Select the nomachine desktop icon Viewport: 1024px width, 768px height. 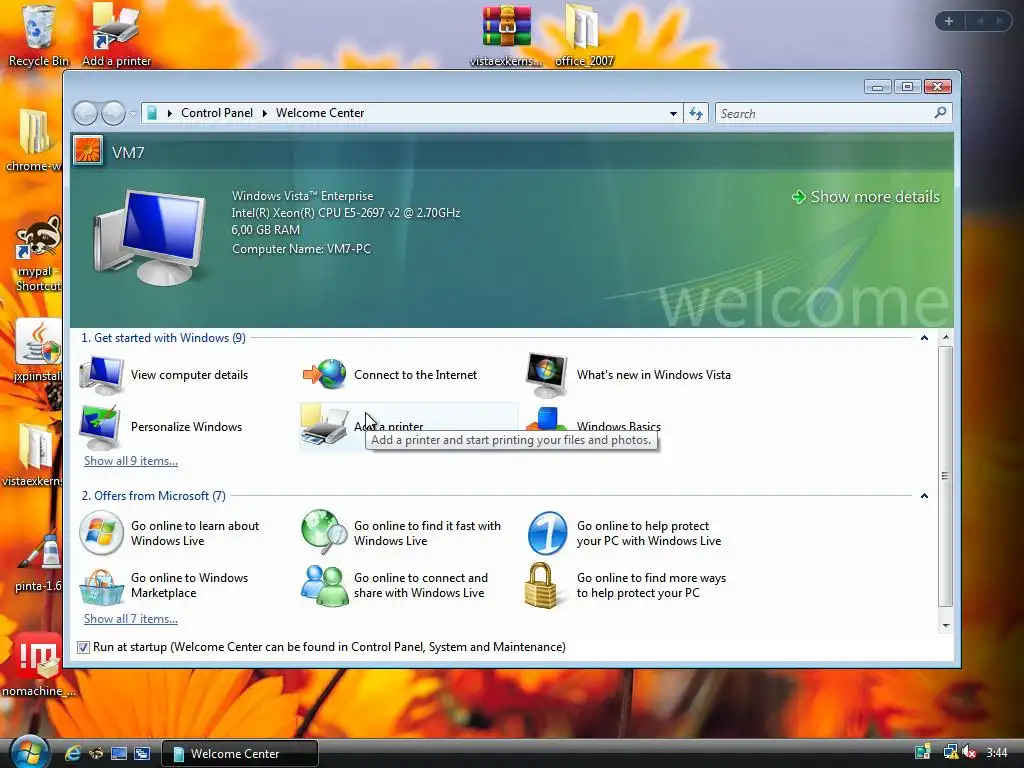[38, 665]
